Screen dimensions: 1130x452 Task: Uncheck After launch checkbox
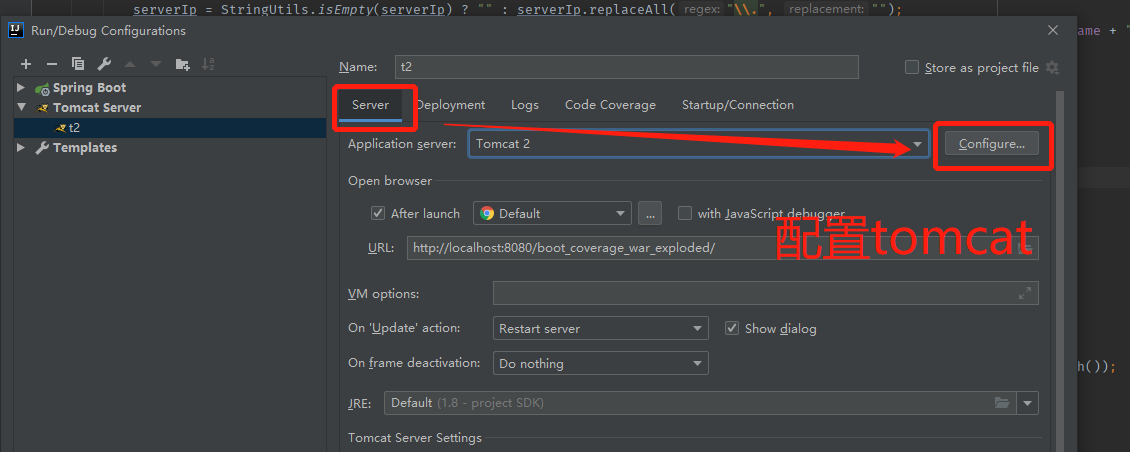(378, 213)
